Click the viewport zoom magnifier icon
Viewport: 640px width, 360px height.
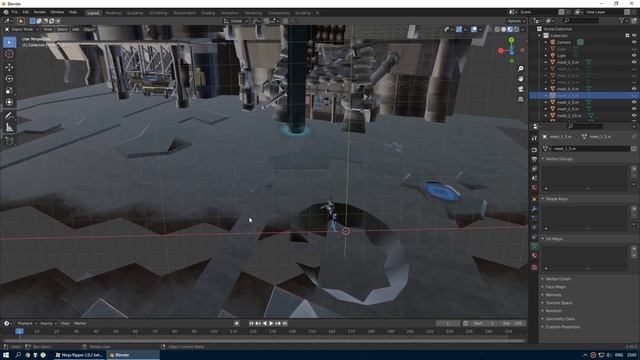coord(520,69)
